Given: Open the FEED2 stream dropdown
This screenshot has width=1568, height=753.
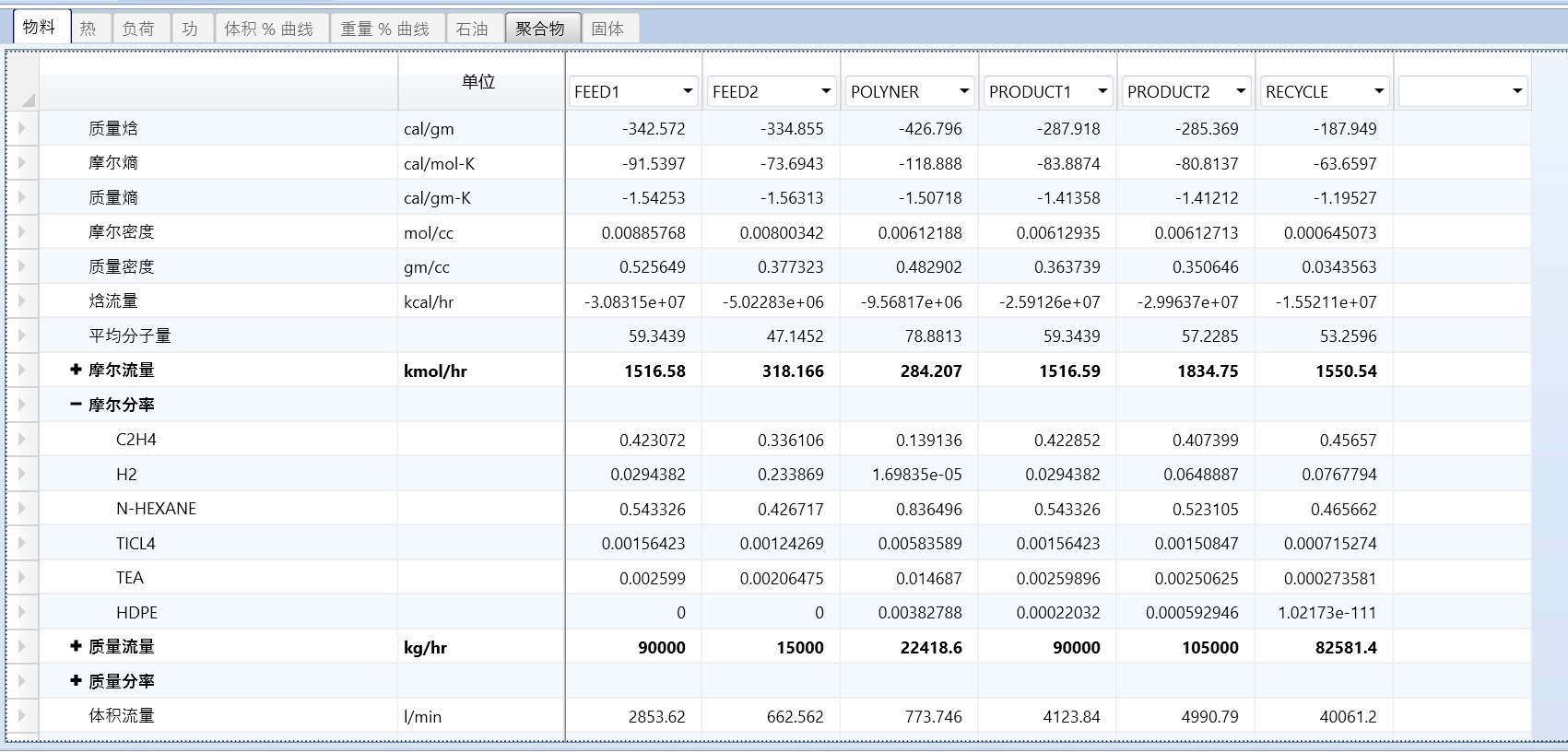Looking at the screenshot, I should tap(826, 91).
